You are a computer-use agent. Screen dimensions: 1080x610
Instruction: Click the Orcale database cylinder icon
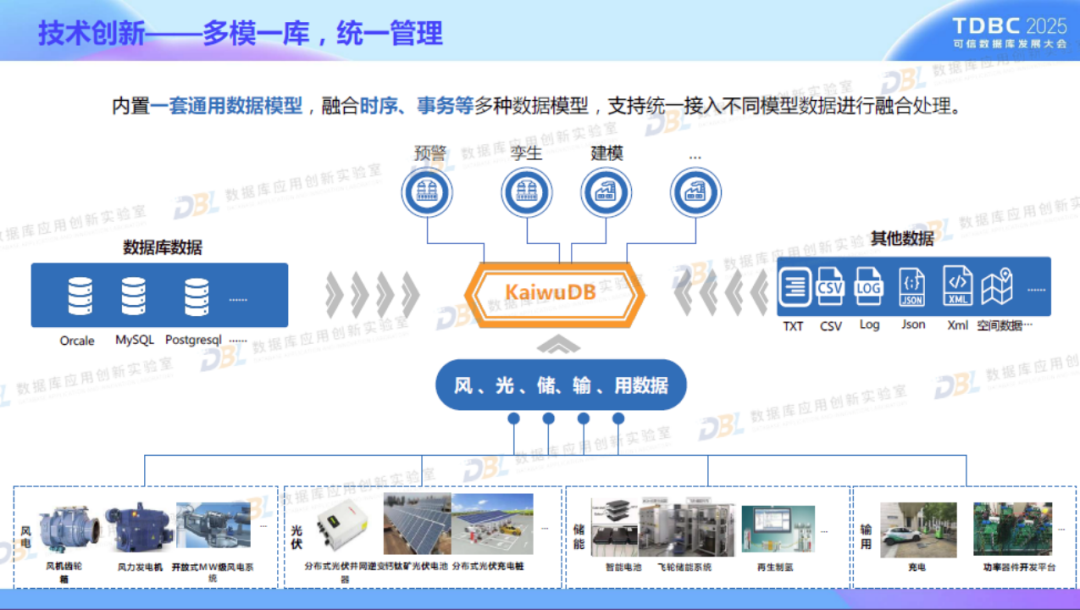pos(80,296)
